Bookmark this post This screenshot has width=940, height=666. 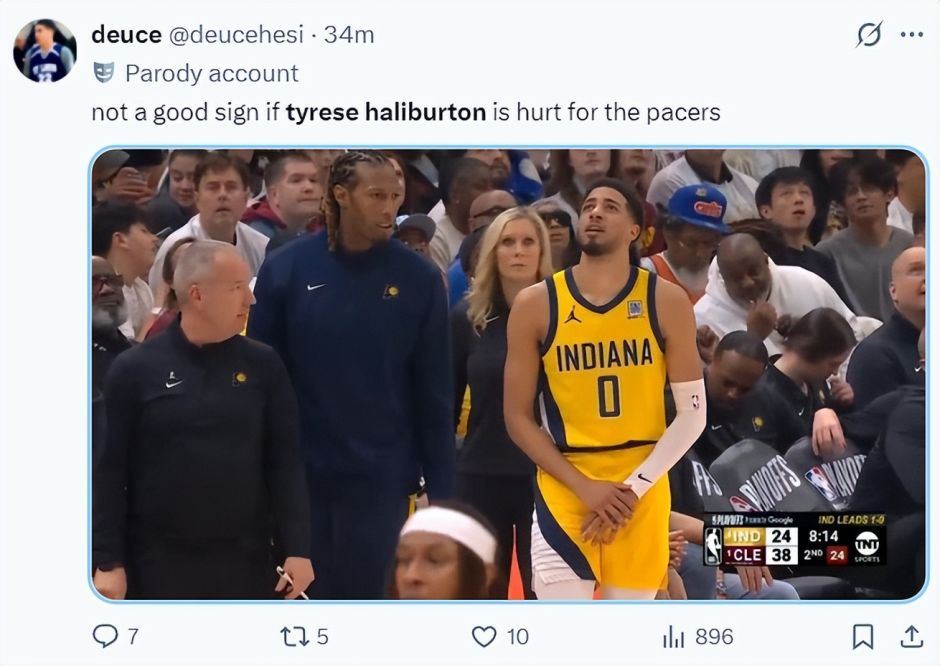pos(863,636)
